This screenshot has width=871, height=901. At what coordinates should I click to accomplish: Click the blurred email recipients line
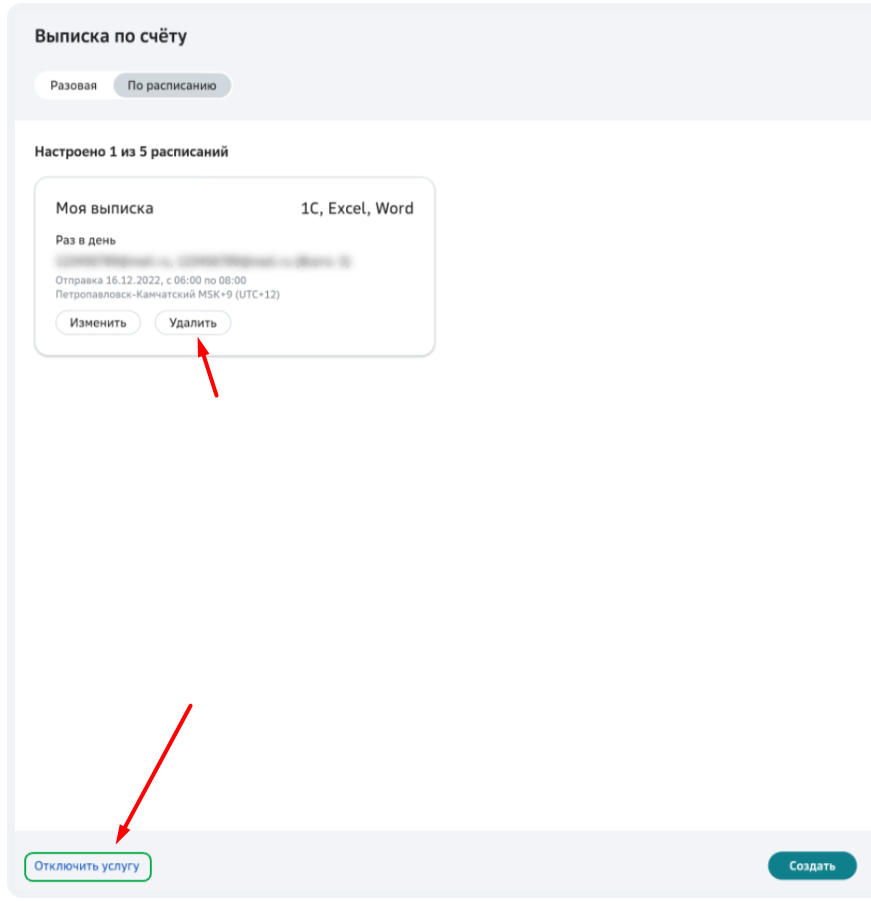point(203,262)
